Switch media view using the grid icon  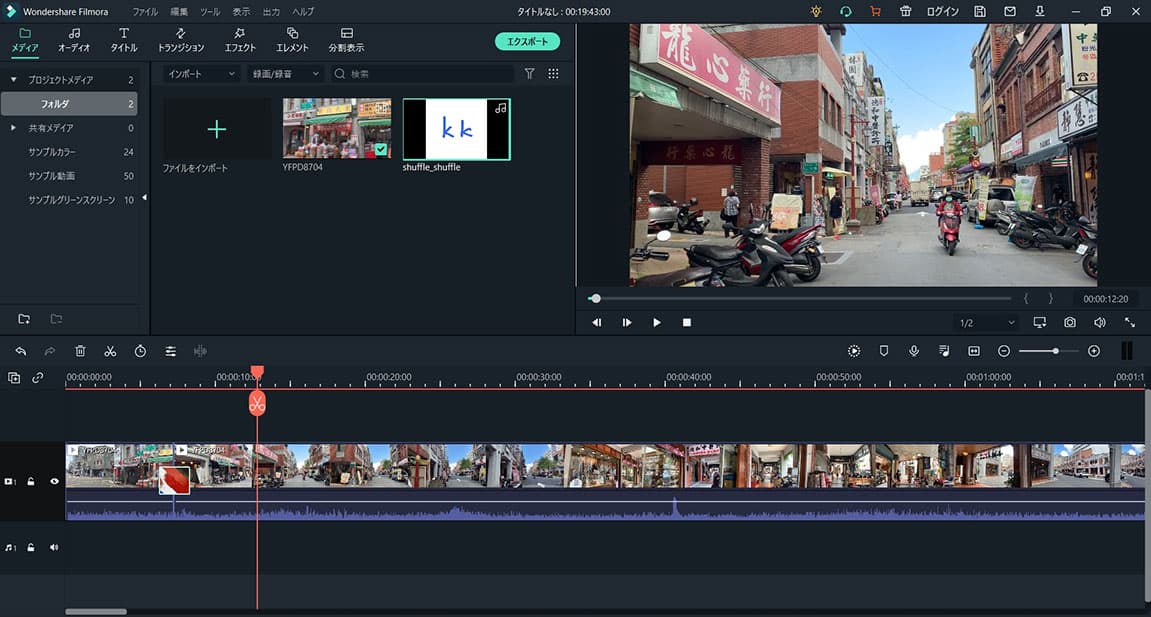553,74
